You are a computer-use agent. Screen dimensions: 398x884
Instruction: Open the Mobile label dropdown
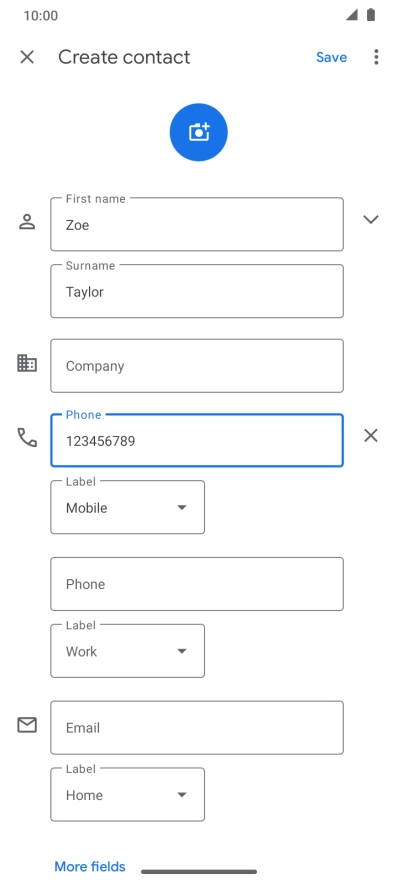(x=127, y=507)
